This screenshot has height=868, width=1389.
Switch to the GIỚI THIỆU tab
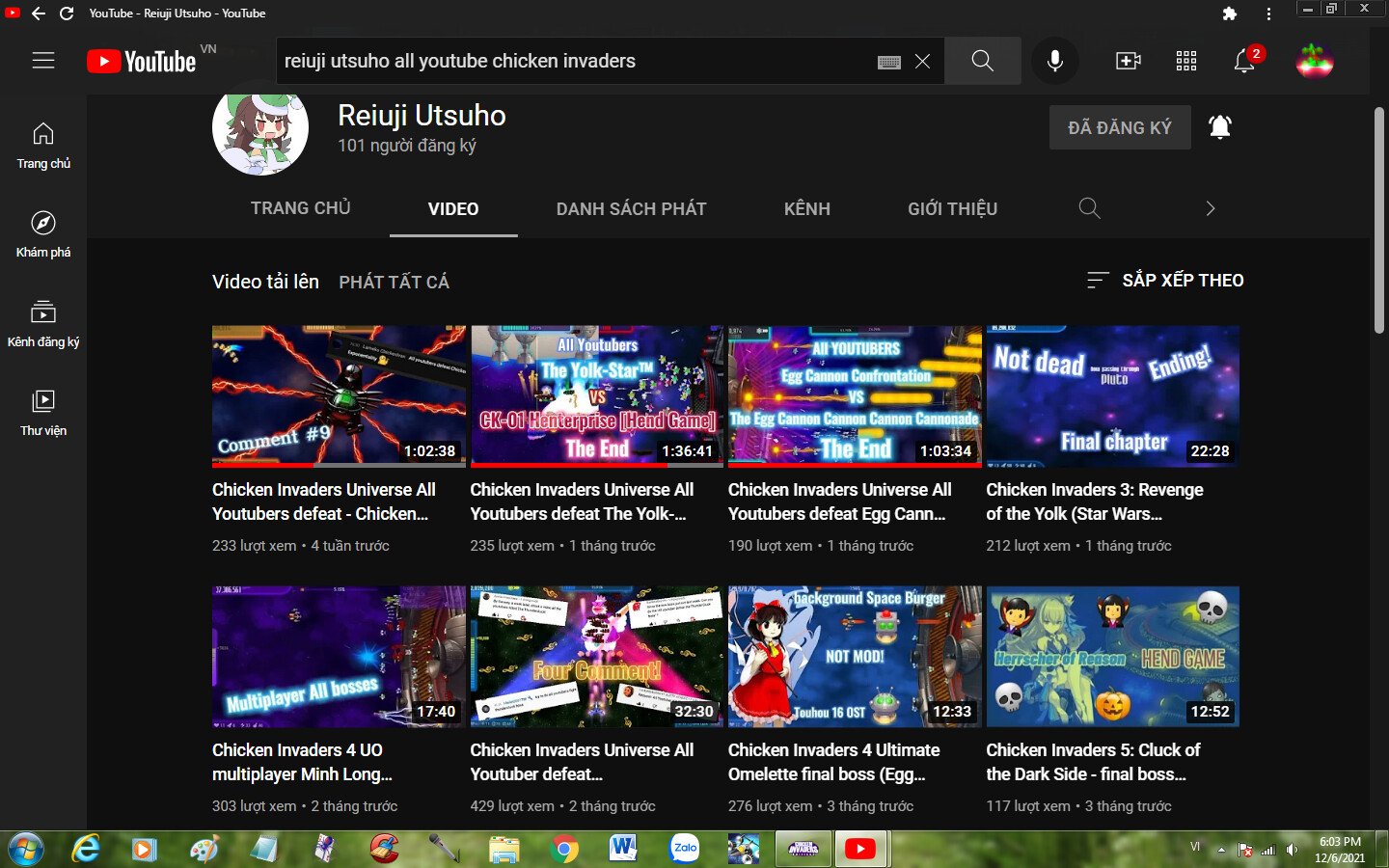coord(952,208)
